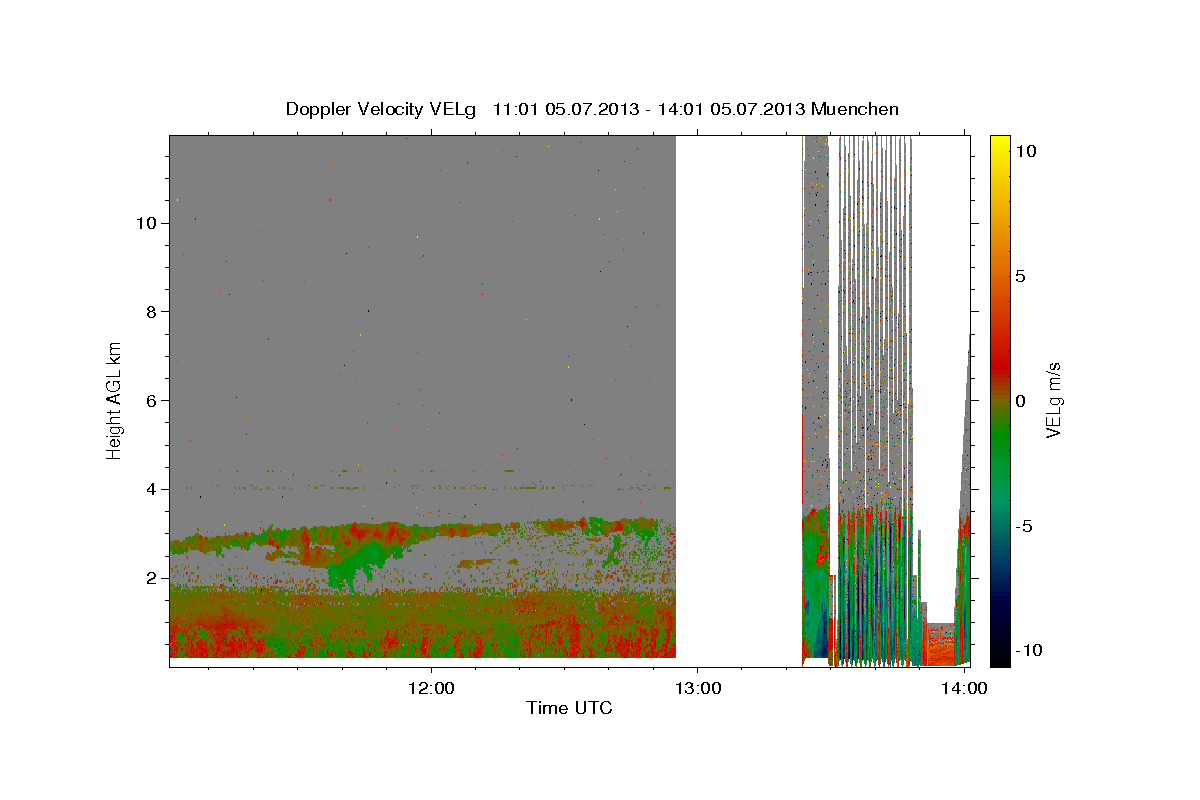Click the colorbar value 5

point(1020,275)
